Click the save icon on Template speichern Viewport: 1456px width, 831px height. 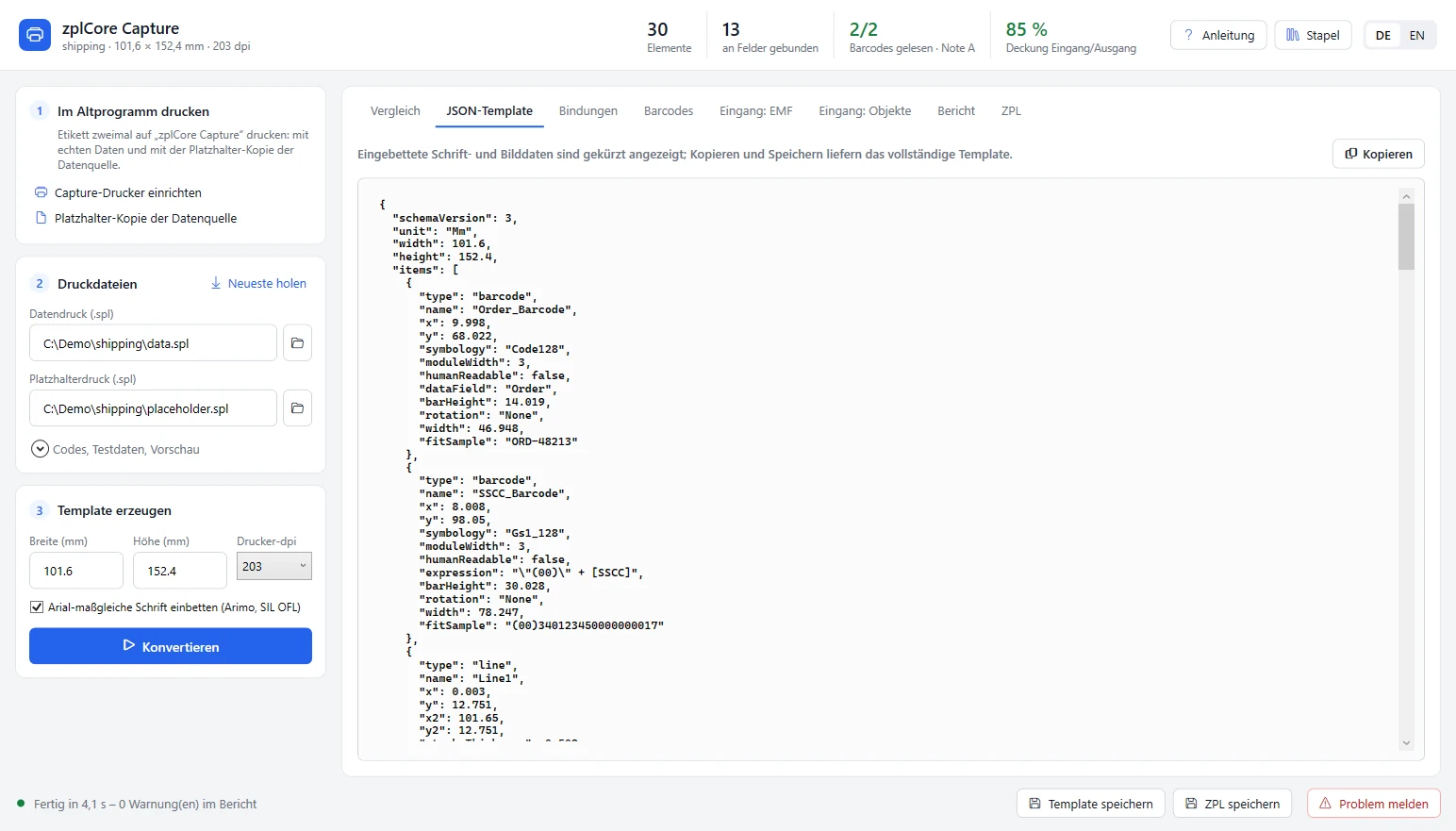[1034, 804]
